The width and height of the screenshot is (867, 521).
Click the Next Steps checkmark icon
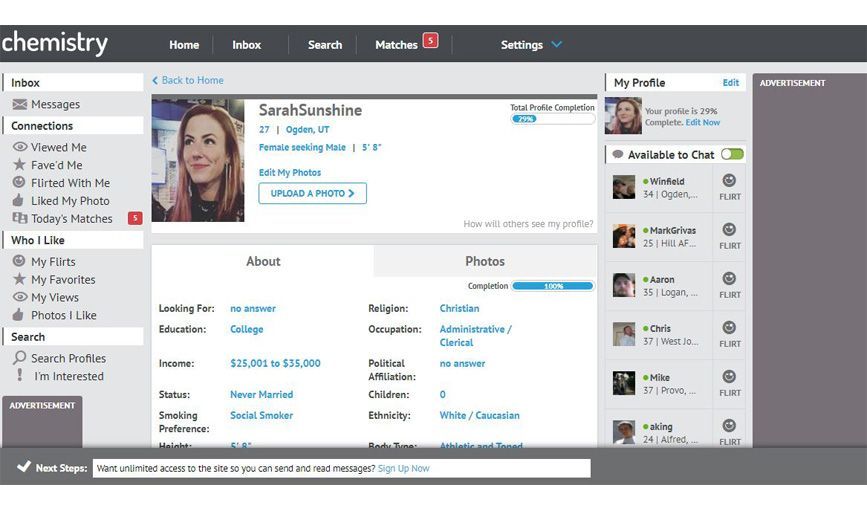click(24, 466)
